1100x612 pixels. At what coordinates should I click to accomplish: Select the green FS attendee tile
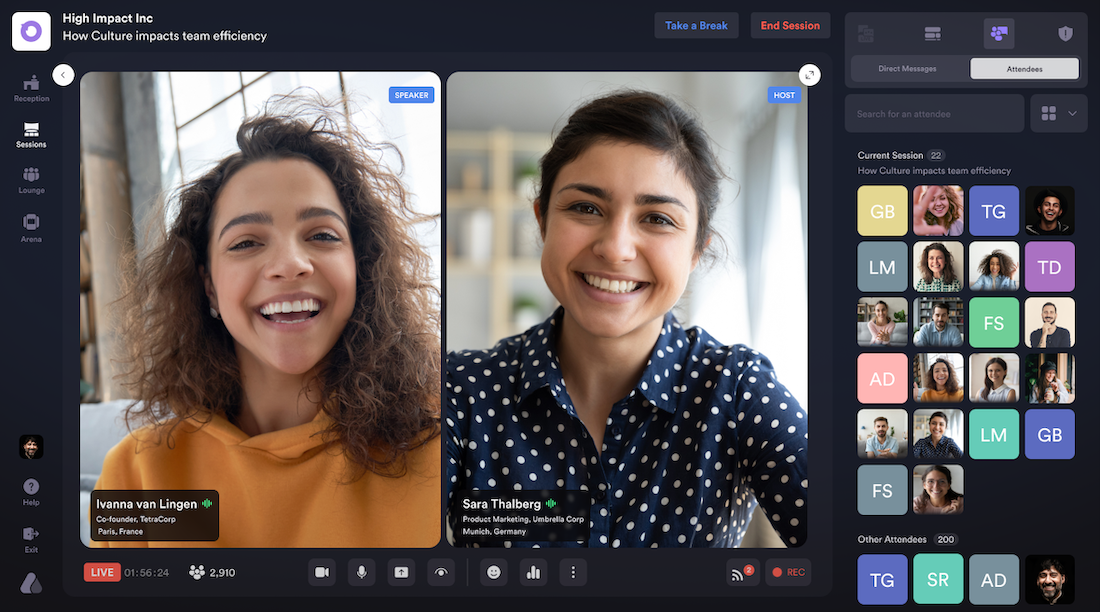[x=994, y=323]
